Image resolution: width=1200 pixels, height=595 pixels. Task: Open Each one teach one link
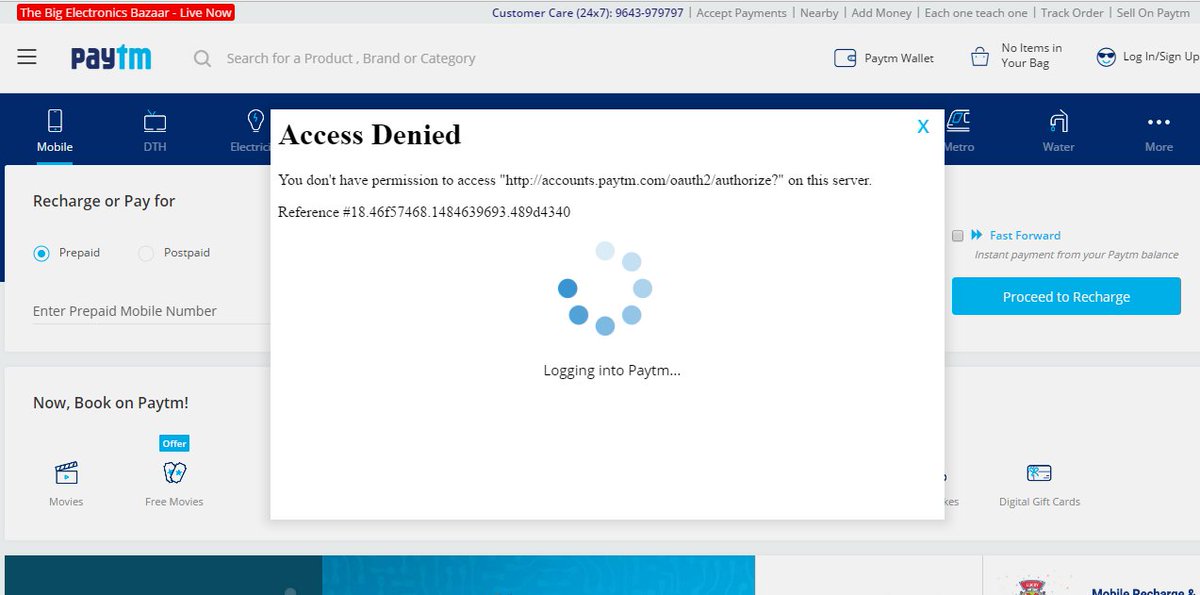click(x=976, y=13)
